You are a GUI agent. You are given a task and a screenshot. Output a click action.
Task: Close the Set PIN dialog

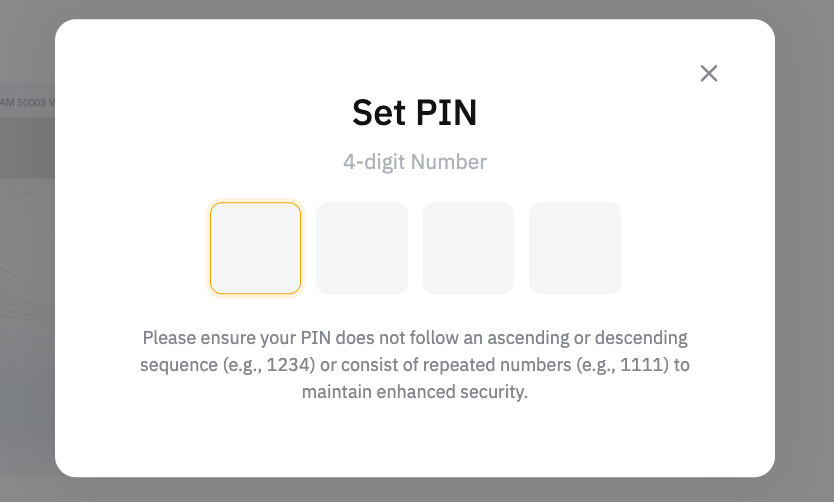pyautogui.click(x=709, y=73)
